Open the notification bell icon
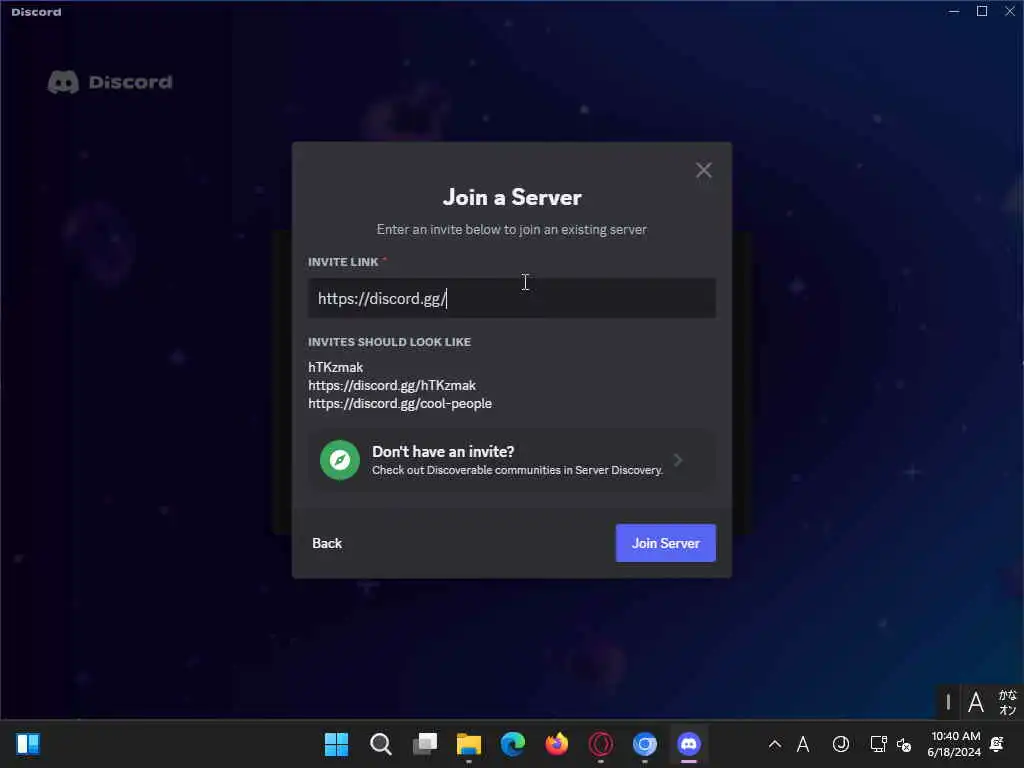 997,744
